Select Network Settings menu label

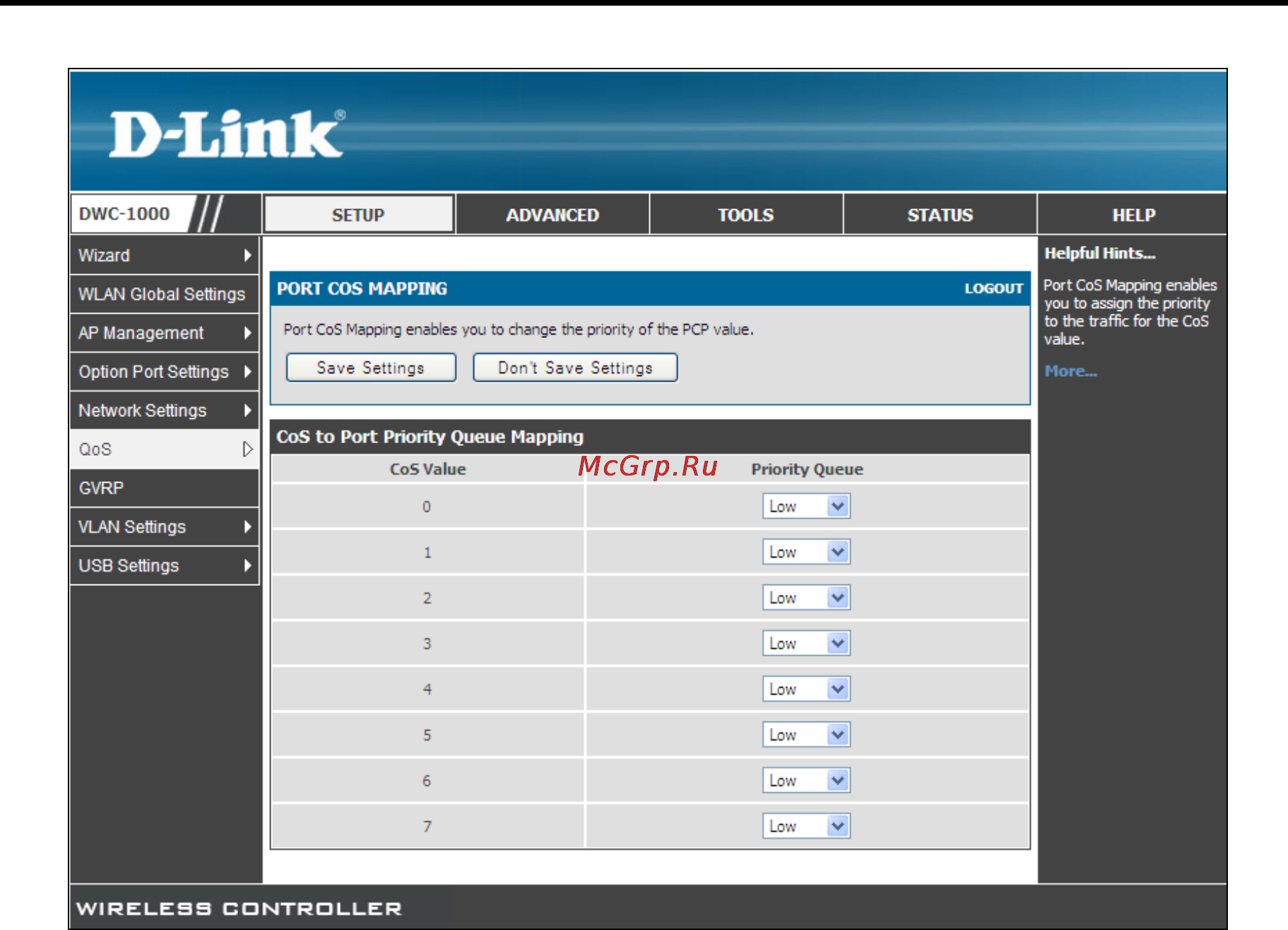[x=142, y=411]
